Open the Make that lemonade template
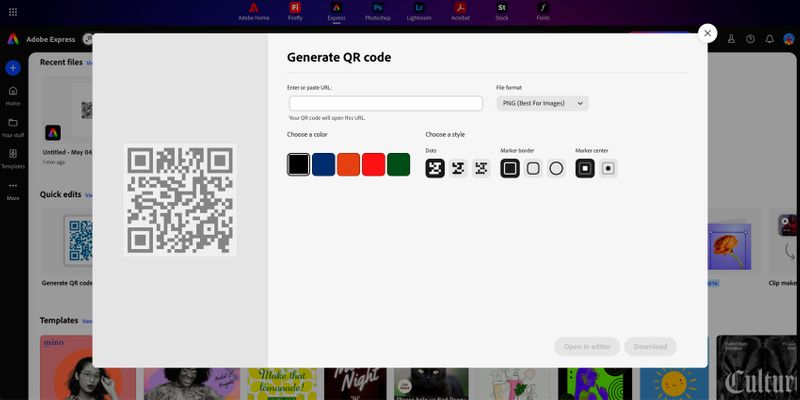Screen dimensions: 800x400 (282, 384)
